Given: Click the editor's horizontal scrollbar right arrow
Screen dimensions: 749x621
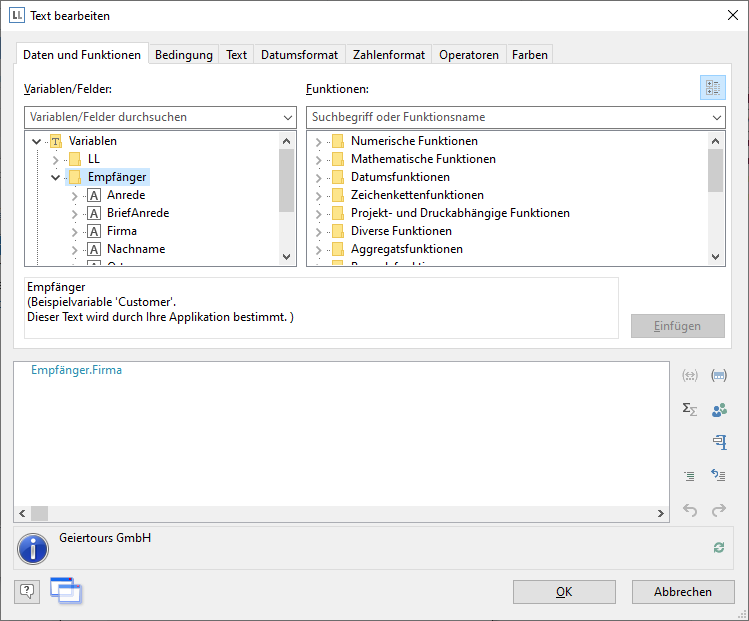Looking at the screenshot, I should (x=661, y=513).
